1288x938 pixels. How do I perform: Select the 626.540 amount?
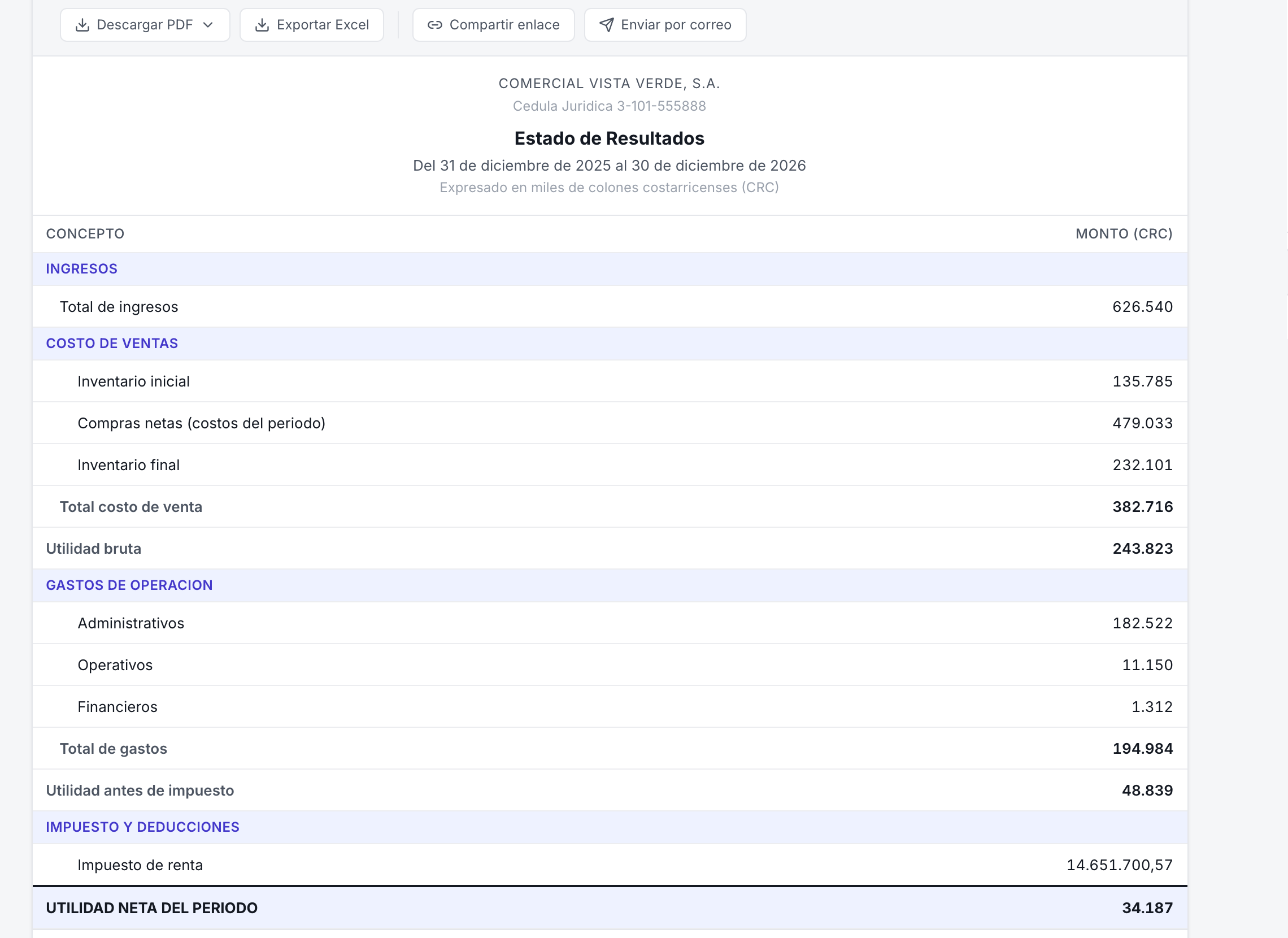(x=1143, y=307)
